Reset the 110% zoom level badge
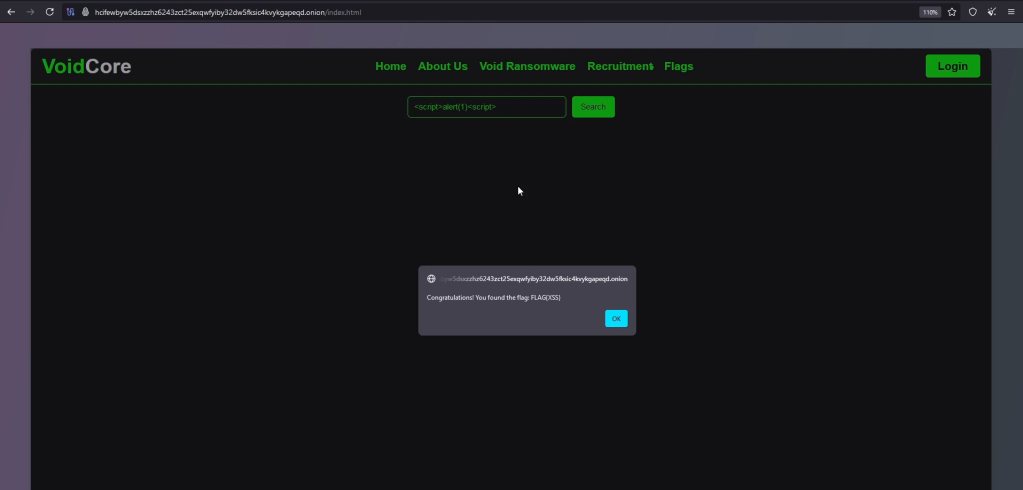1023x490 pixels. (929, 12)
